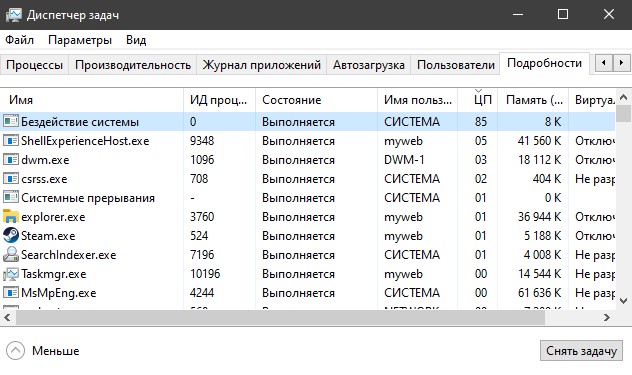Click the Системные прерывания process icon

10,197
